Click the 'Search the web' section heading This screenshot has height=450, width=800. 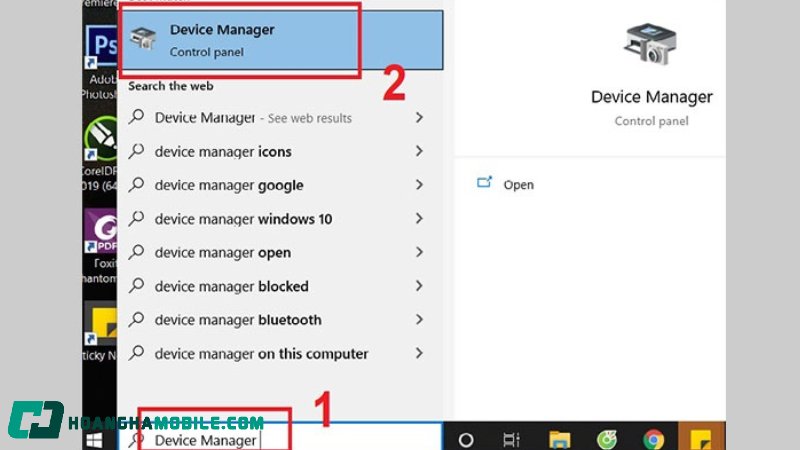[x=170, y=86]
